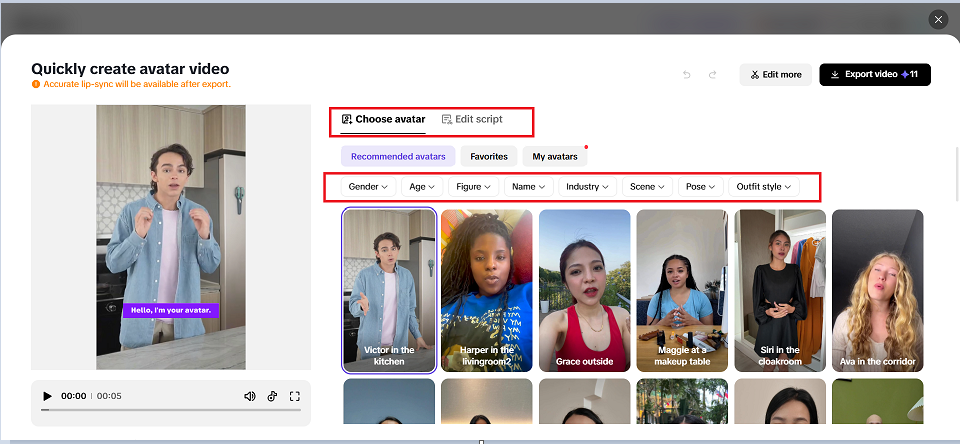
Task: Expand the Age filter dropdown
Action: [422, 187]
